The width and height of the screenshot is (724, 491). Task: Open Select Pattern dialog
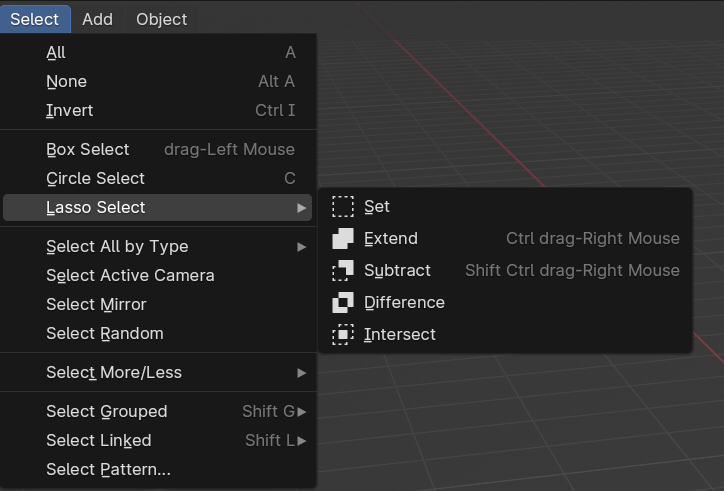tap(108, 470)
